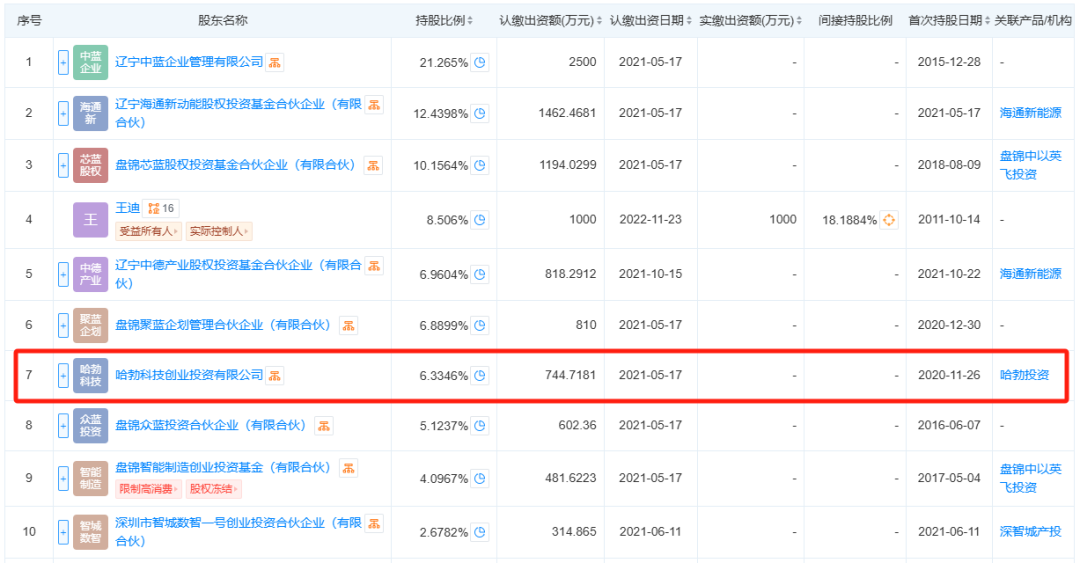Open equity structure icon beside 辽宁中蓝企业管理有限公司
Viewport: 1080px width, 563px height.
275,63
